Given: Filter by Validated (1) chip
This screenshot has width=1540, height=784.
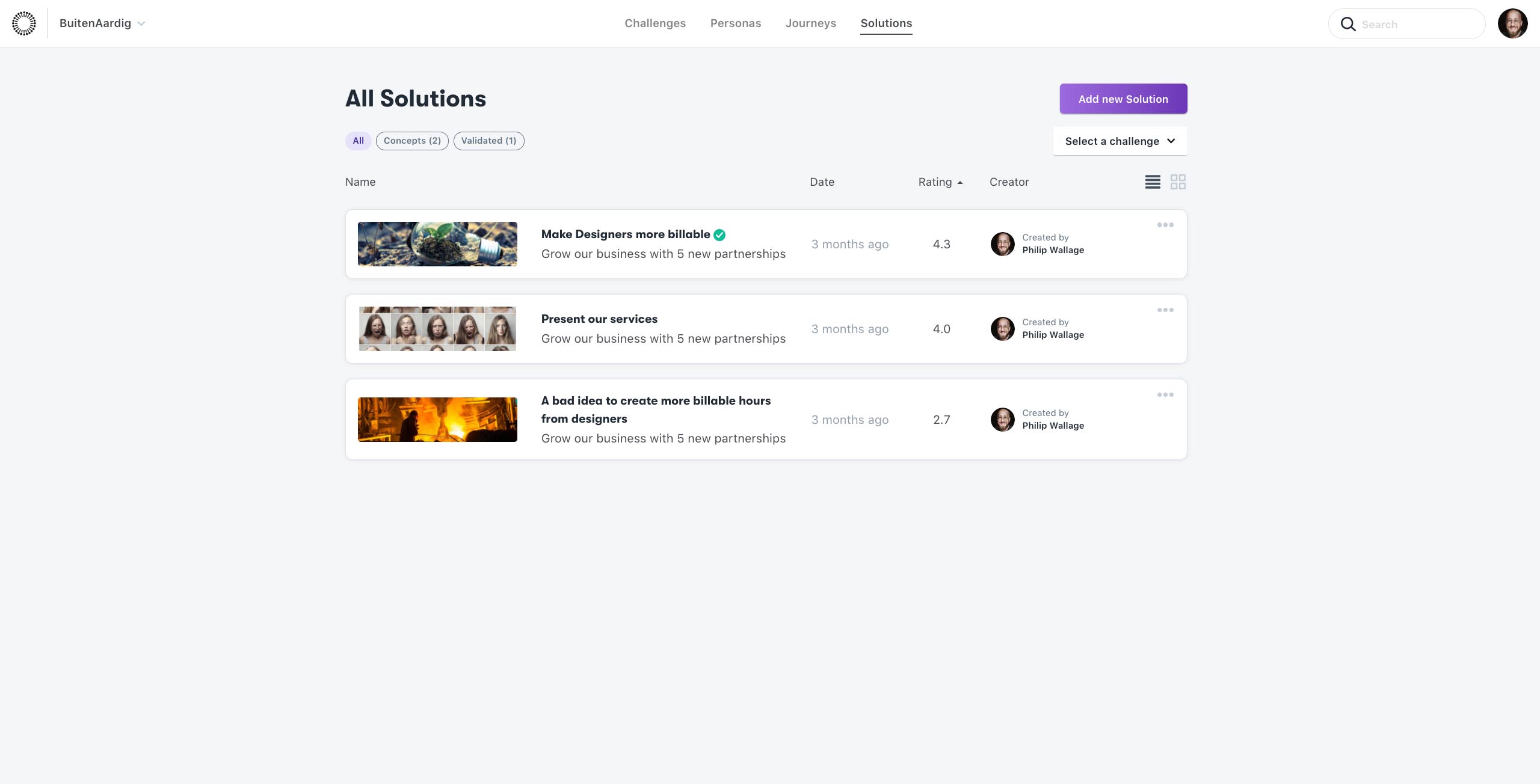Looking at the screenshot, I should 488,141.
